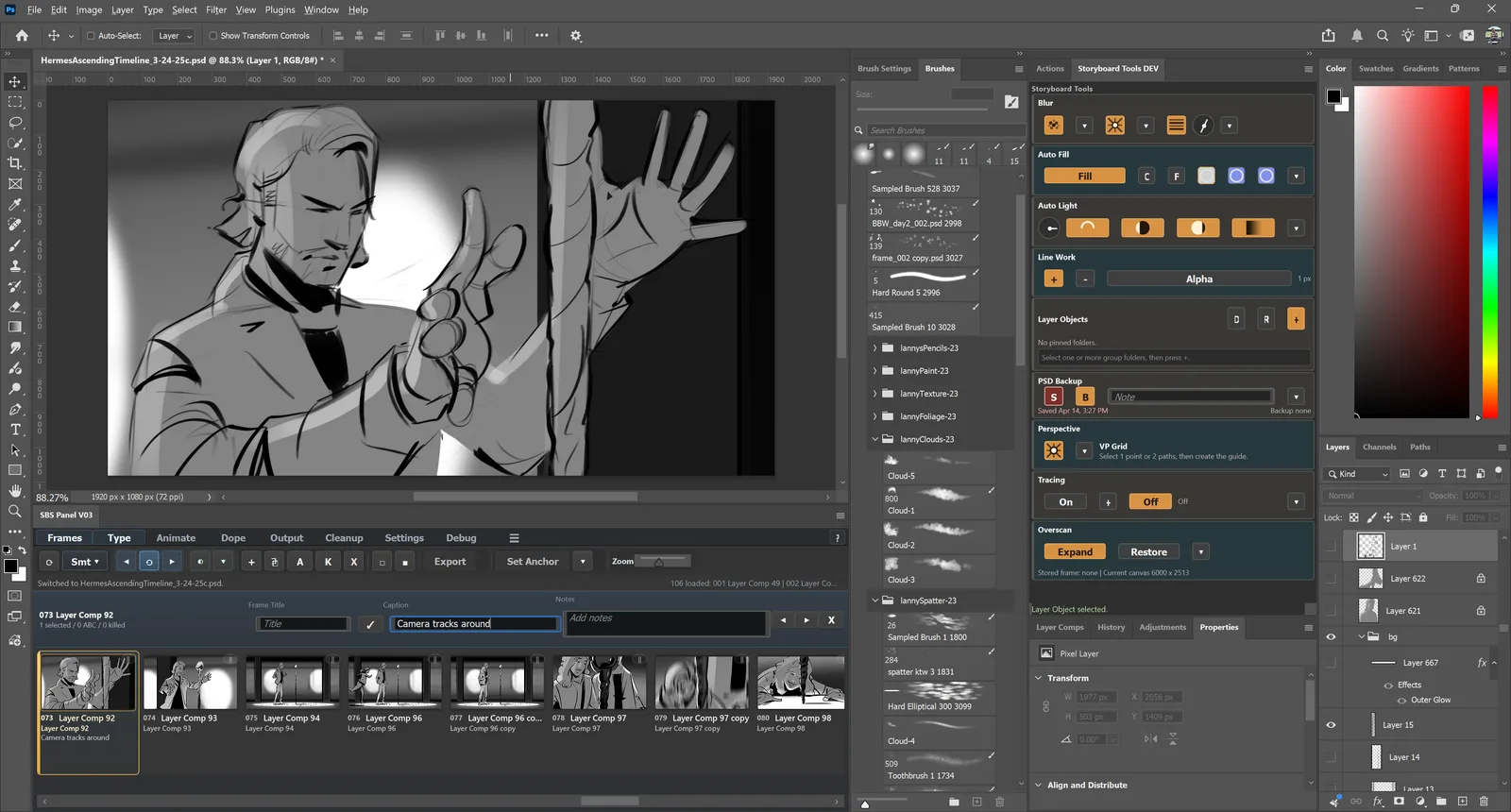Switch to the Swatches tab

[1376, 69]
